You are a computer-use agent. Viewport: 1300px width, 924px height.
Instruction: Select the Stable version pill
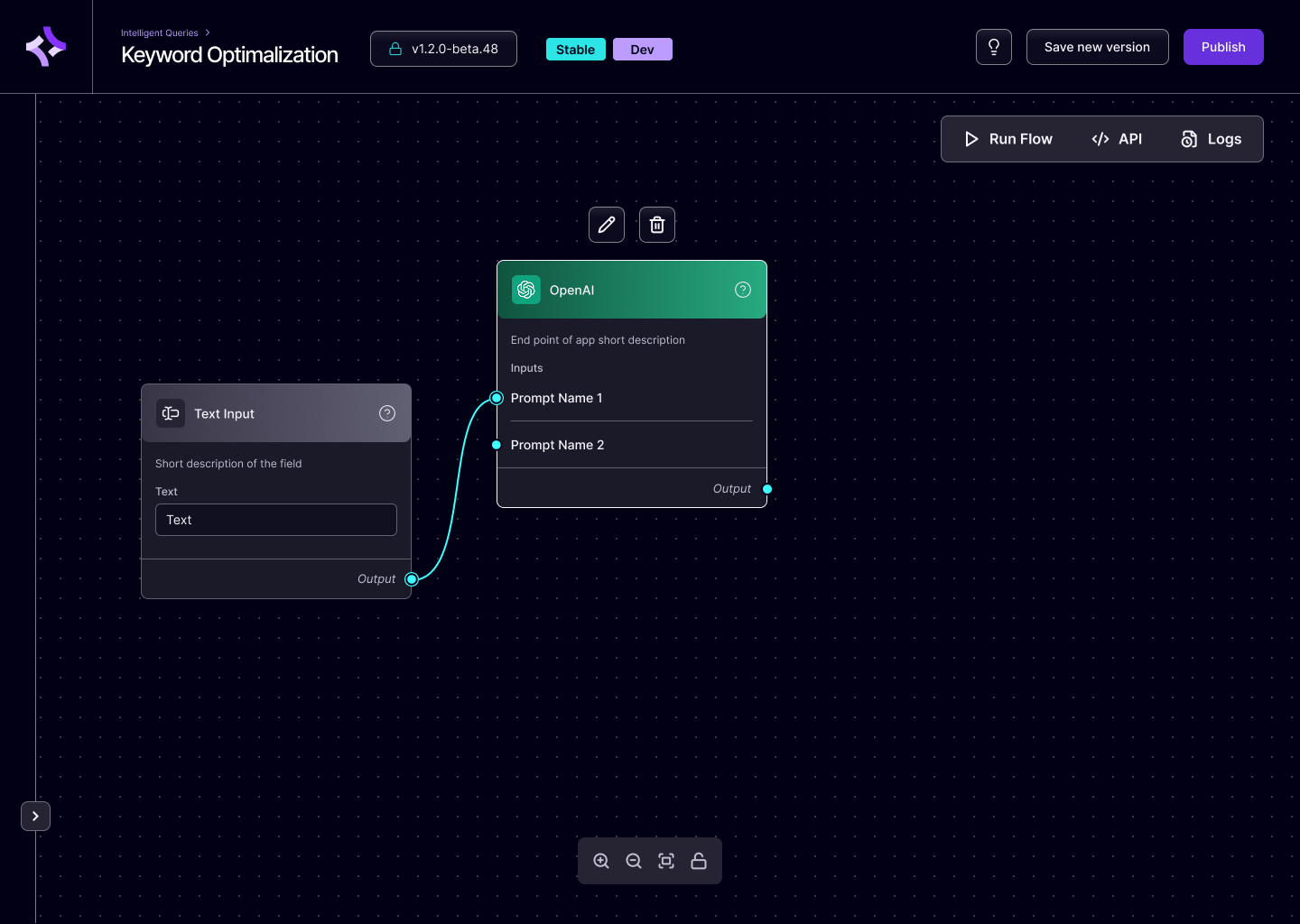coord(575,49)
